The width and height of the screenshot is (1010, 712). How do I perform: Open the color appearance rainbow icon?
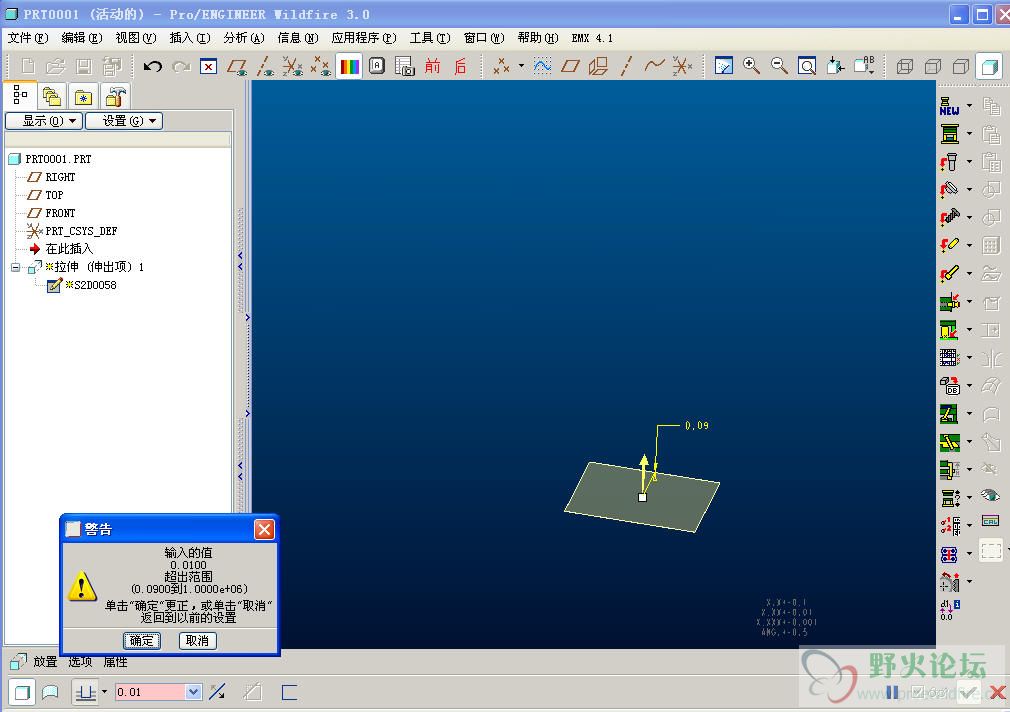pyautogui.click(x=350, y=66)
